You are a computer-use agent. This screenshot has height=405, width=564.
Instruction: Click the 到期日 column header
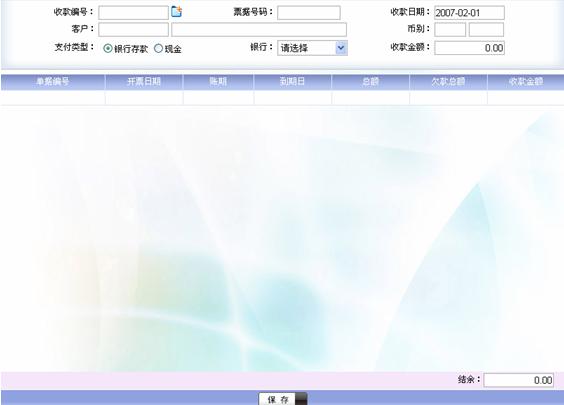[292, 82]
